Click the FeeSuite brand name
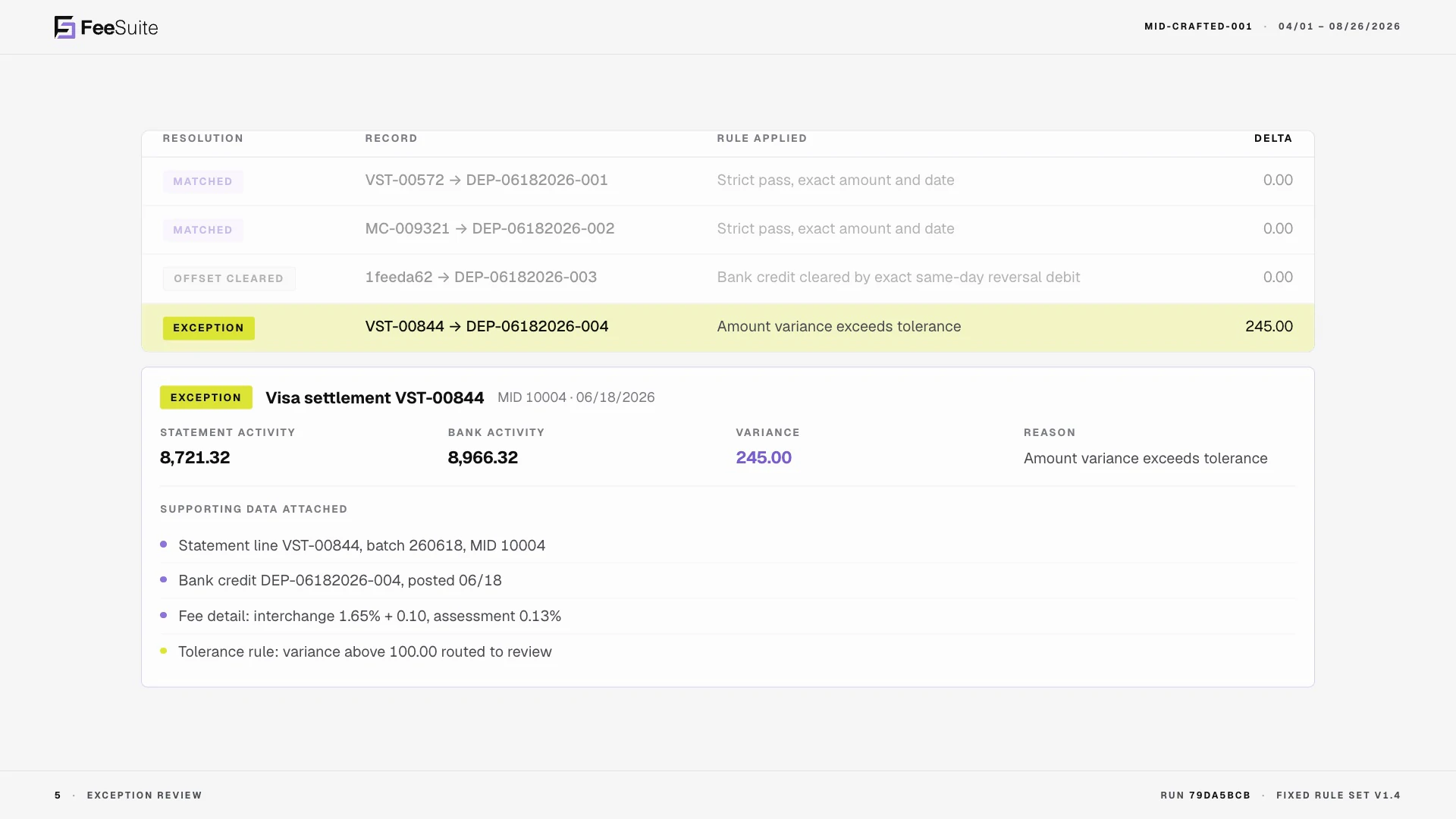The width and height of the screenshot is (1456, 819). 119,28
